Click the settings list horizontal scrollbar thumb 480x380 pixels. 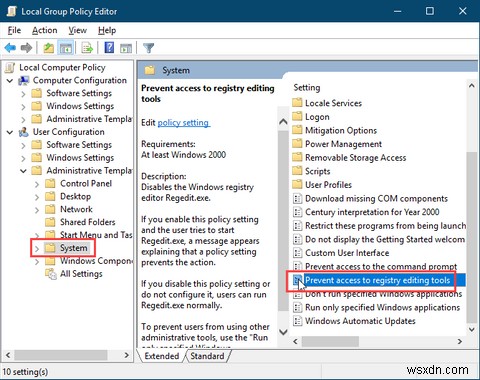coord(330,341)
